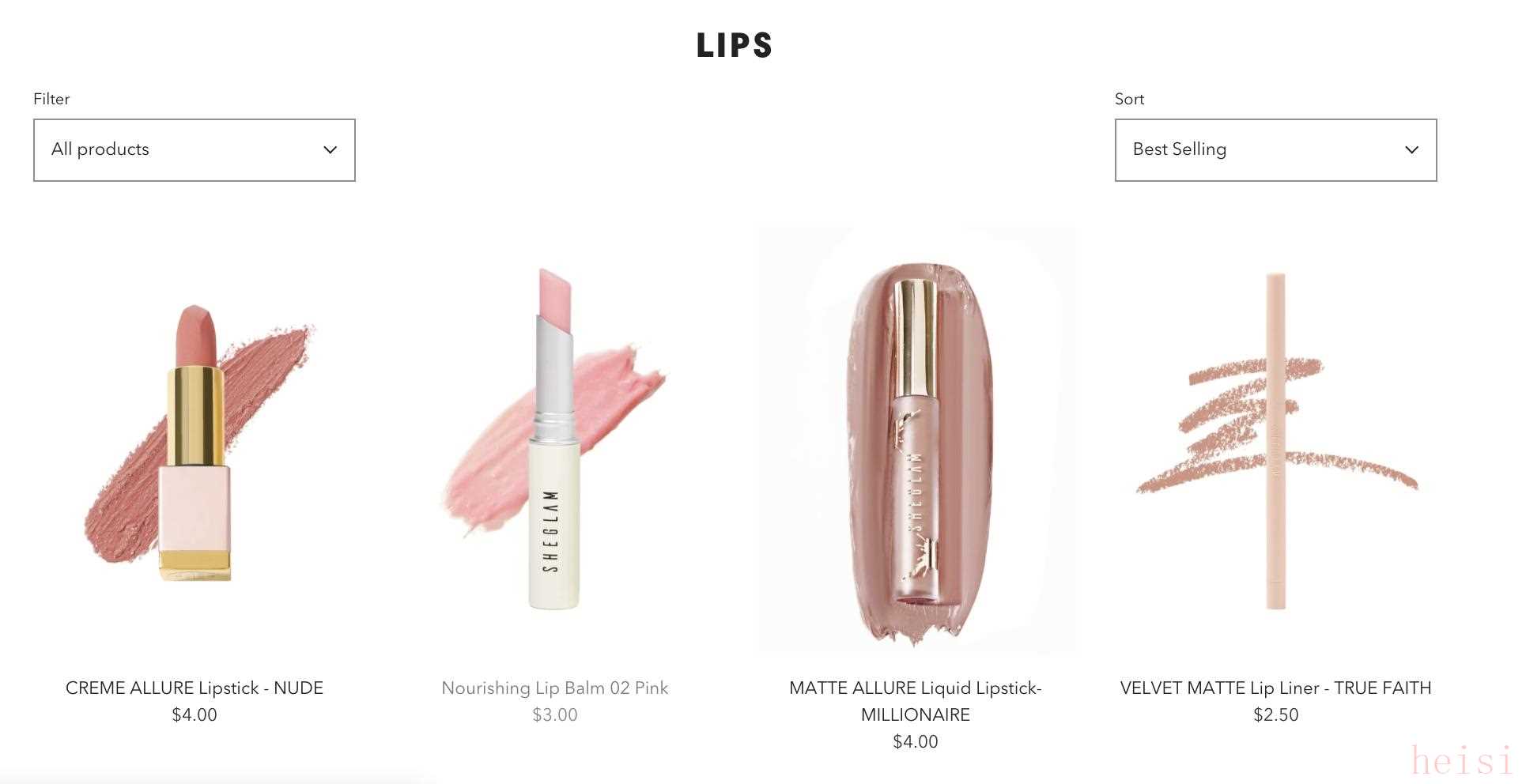Screen dimensions: 1526x784
Task: Click CREME ALLURE Lipstick - NUDE title
Action: [195, 688]
